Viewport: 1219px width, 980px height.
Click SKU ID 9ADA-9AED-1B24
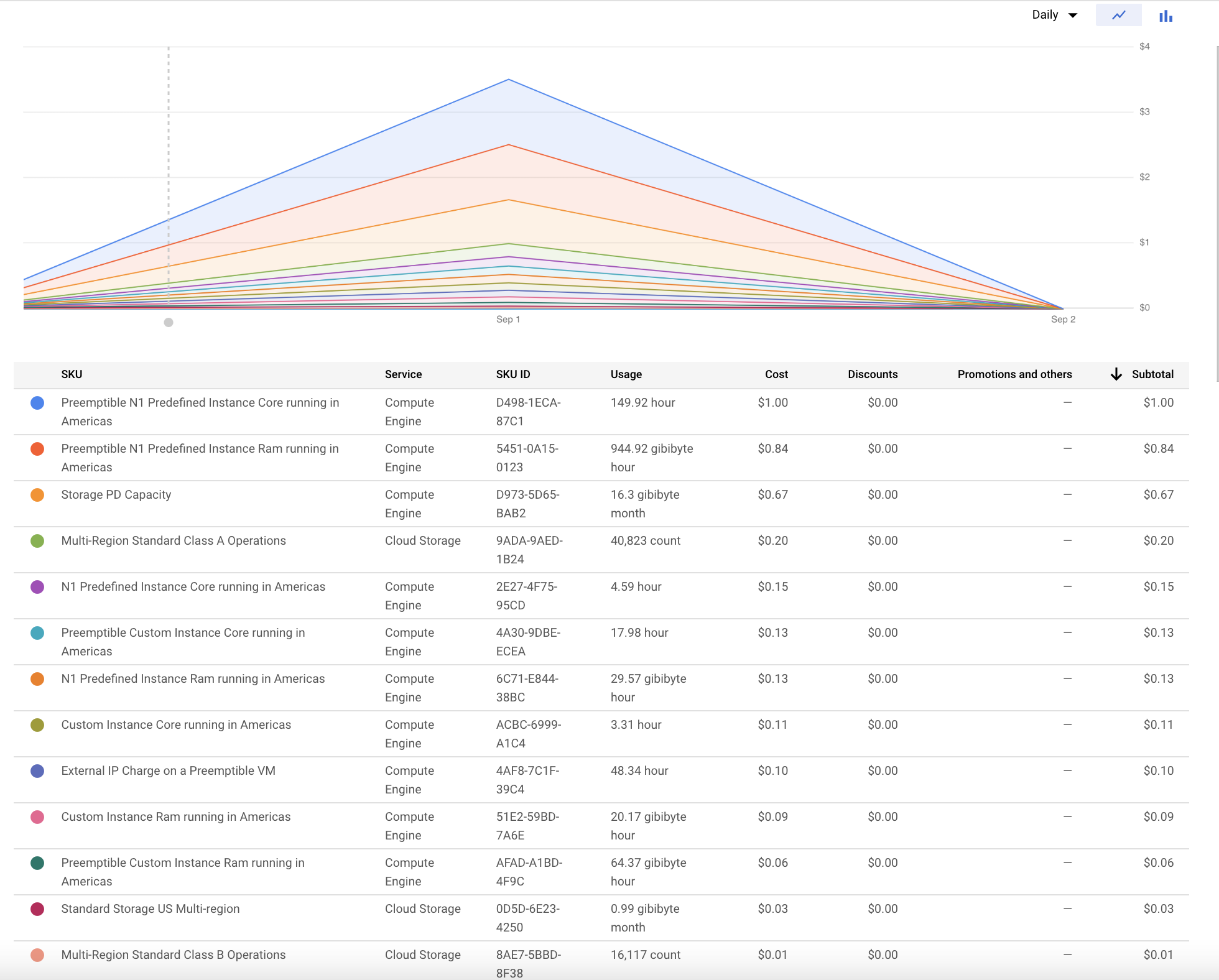[529, 550]
